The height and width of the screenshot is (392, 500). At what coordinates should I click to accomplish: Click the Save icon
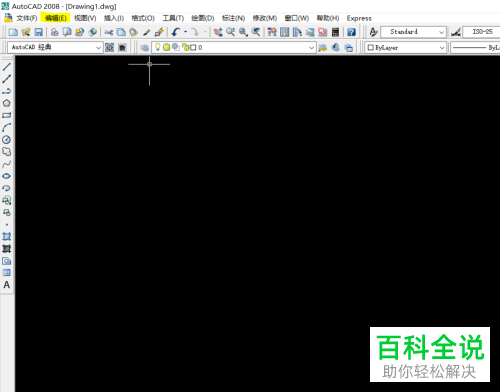point(39,32)
